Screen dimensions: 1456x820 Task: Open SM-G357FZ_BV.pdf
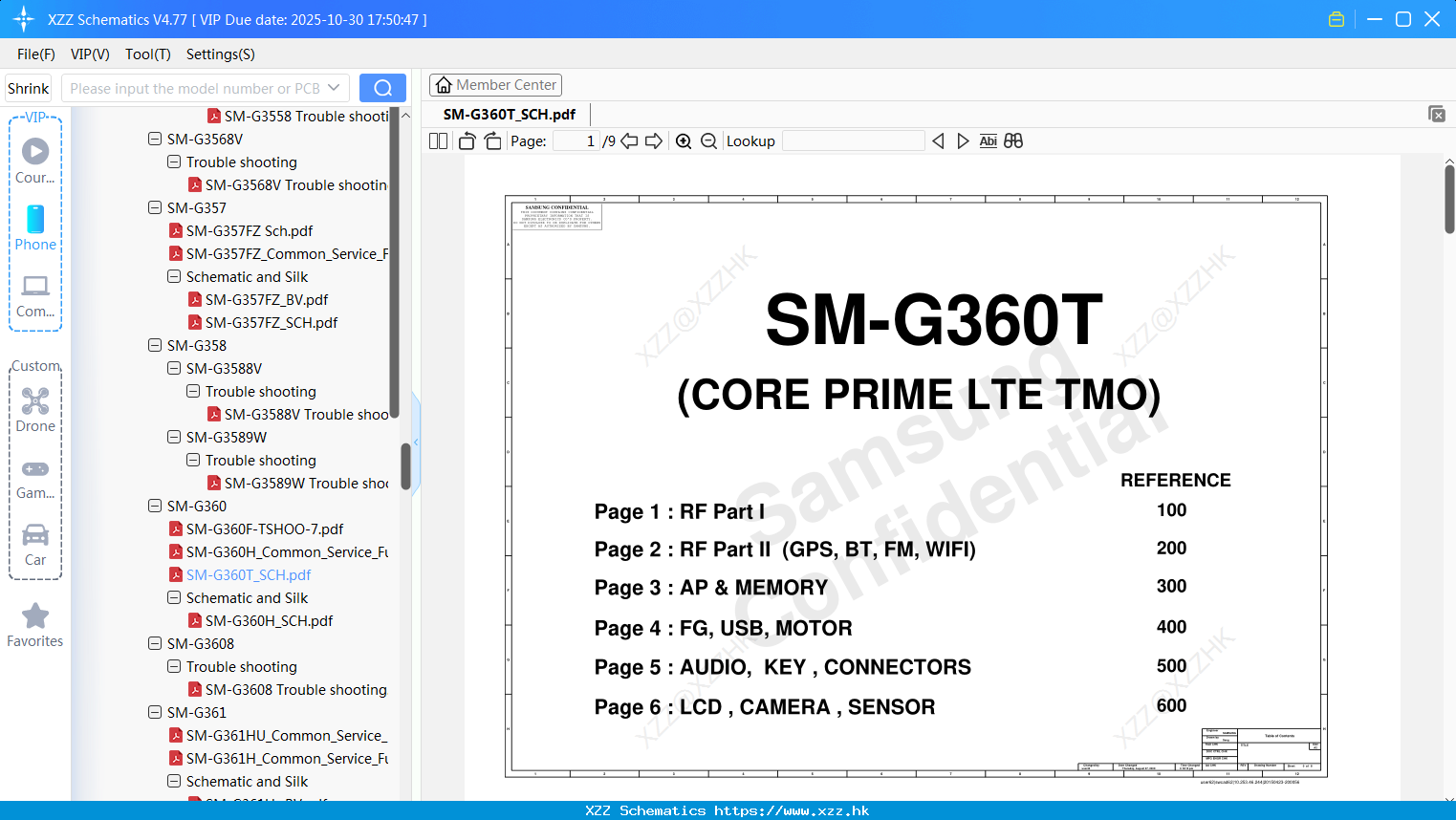coord(267,299)
